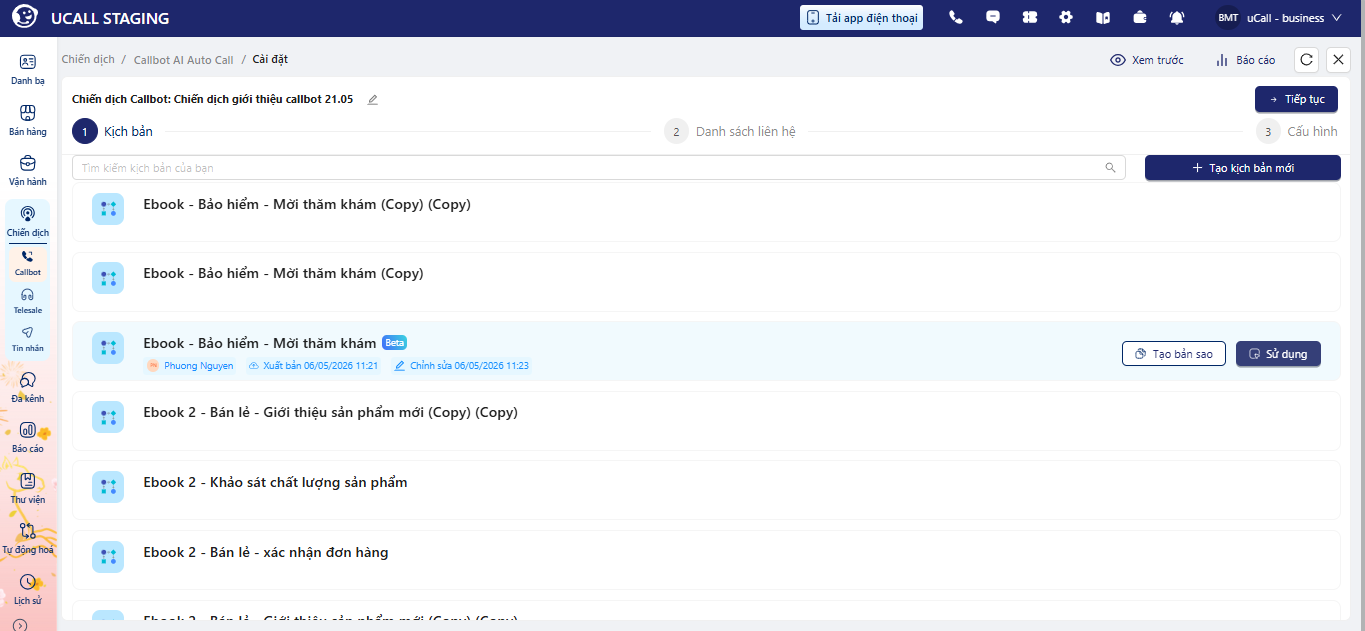Click flow icon of xác nhận đơn hàng row
Viewport: 1365px width, 631px height.
point(108,557)
